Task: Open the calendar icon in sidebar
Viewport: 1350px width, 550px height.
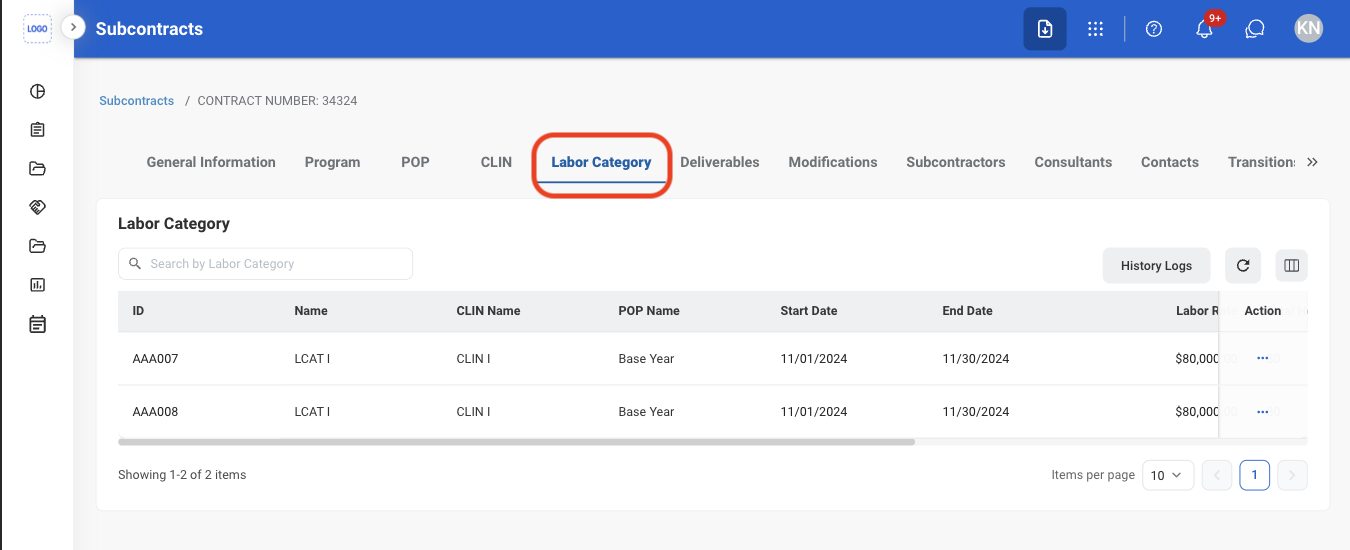Action: point(38,324)
